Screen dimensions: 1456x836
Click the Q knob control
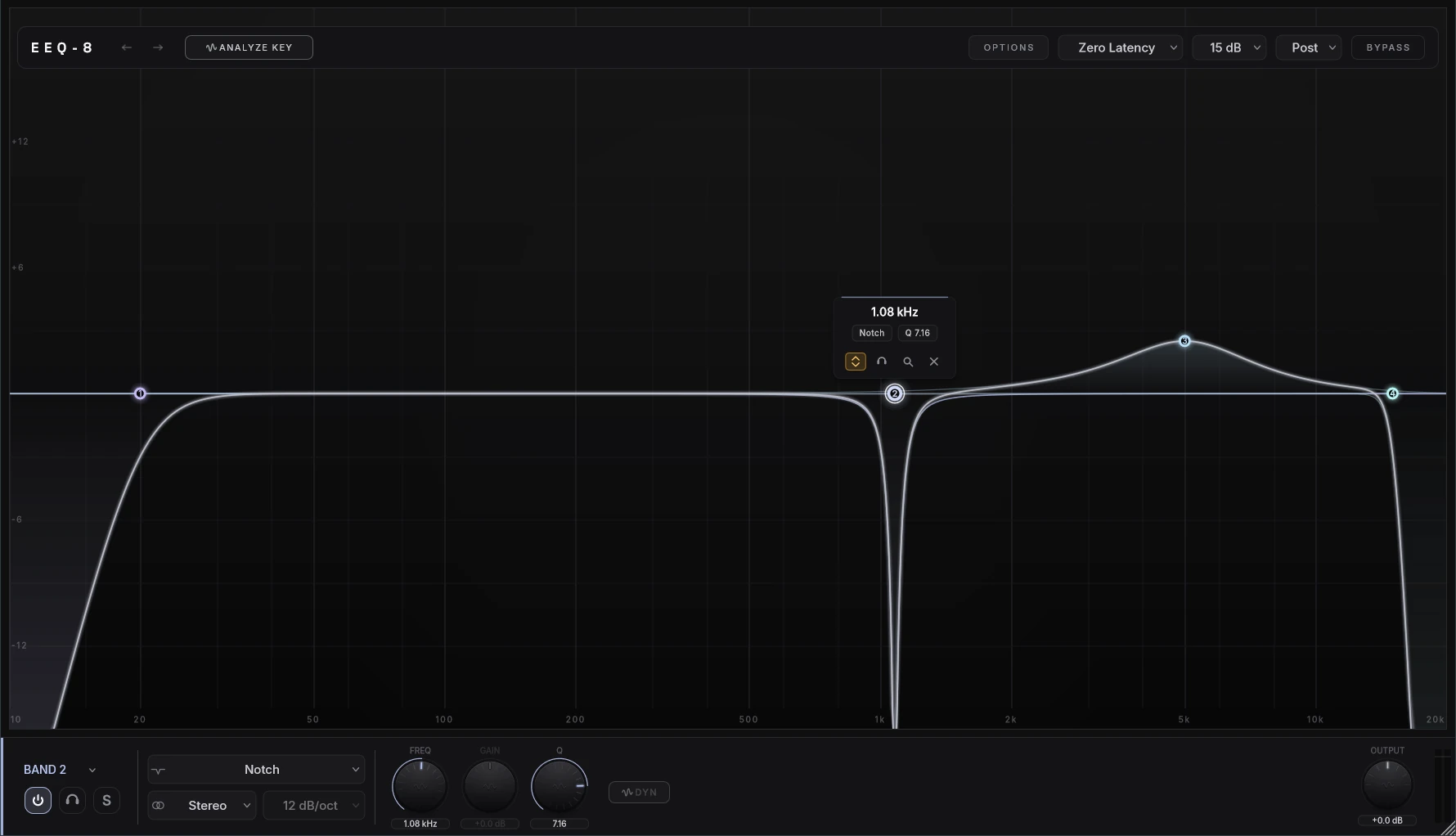[x=559, y=786]
